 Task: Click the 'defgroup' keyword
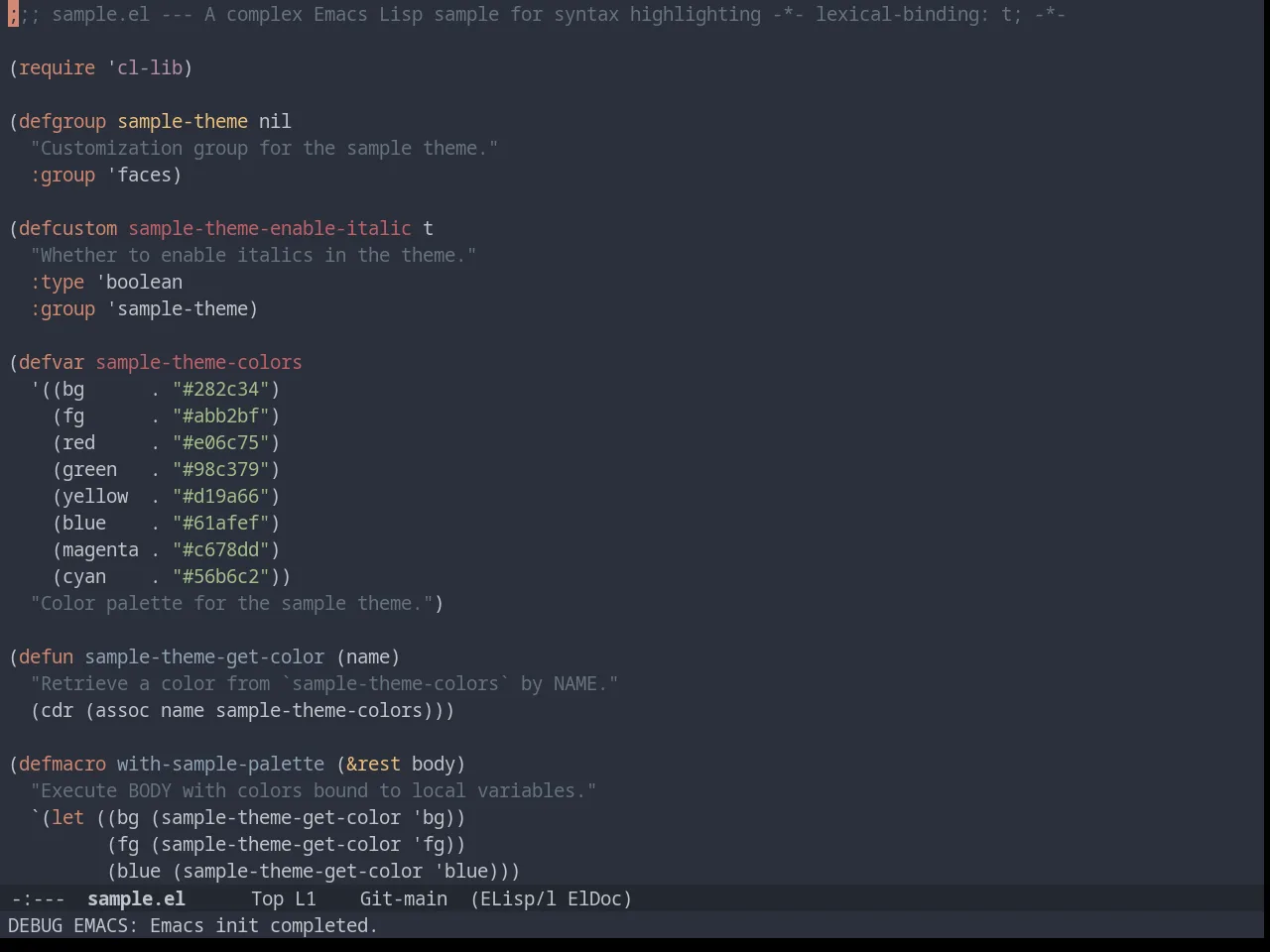point(63,121)
